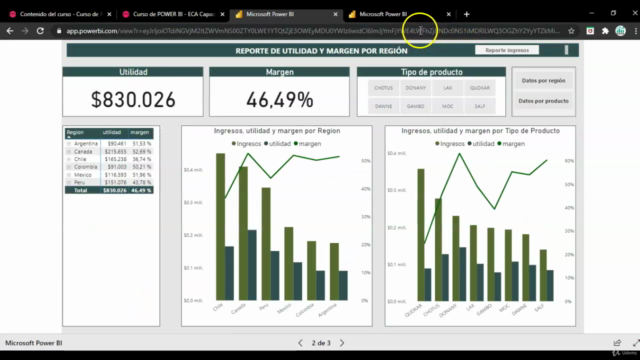Click margen legend in Tipo de Producto chart
640x360 pixels.
pyautogui.click(x=511, y=144)
